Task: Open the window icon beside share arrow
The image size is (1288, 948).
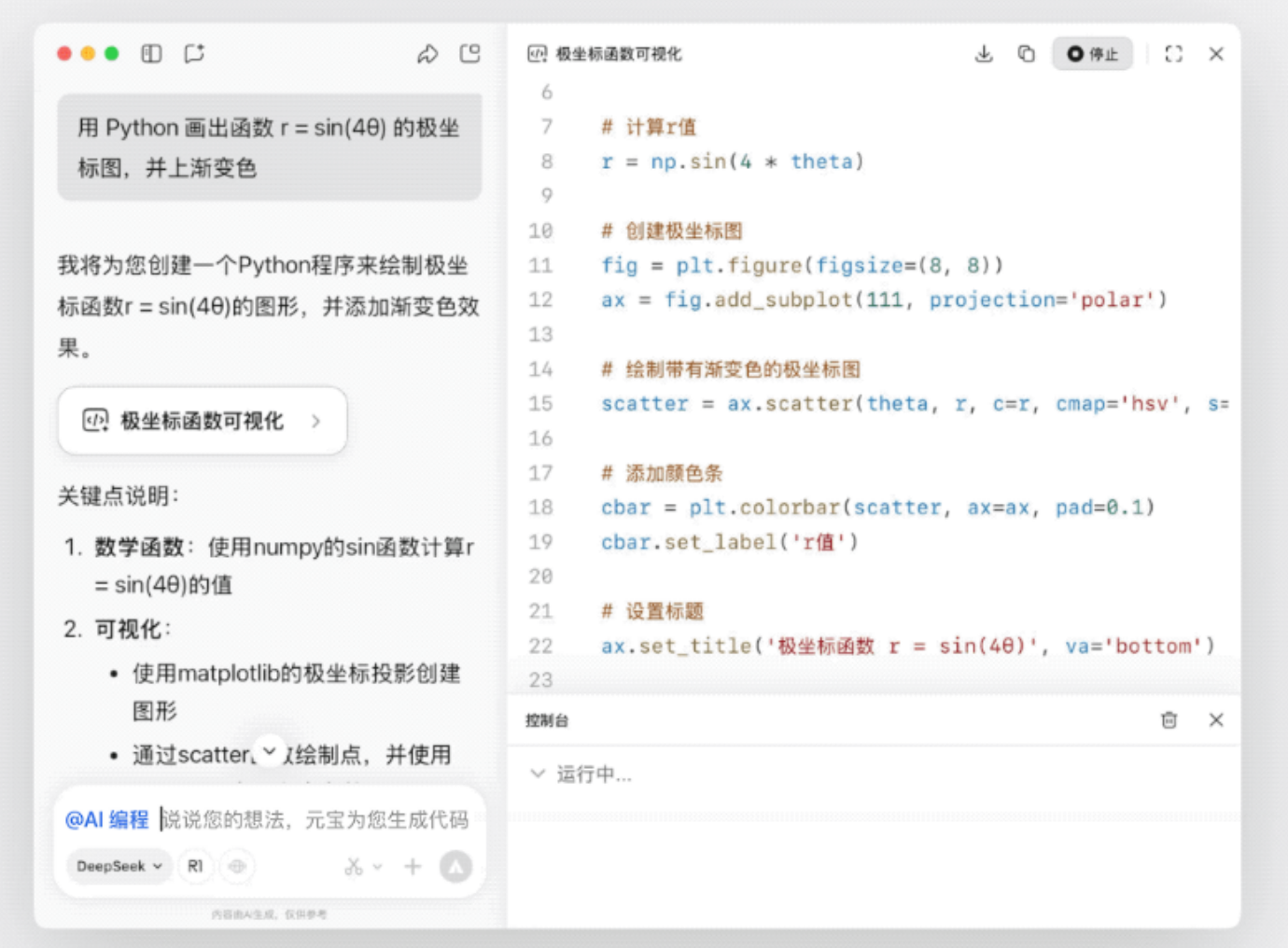Action: tap(470, 54)
